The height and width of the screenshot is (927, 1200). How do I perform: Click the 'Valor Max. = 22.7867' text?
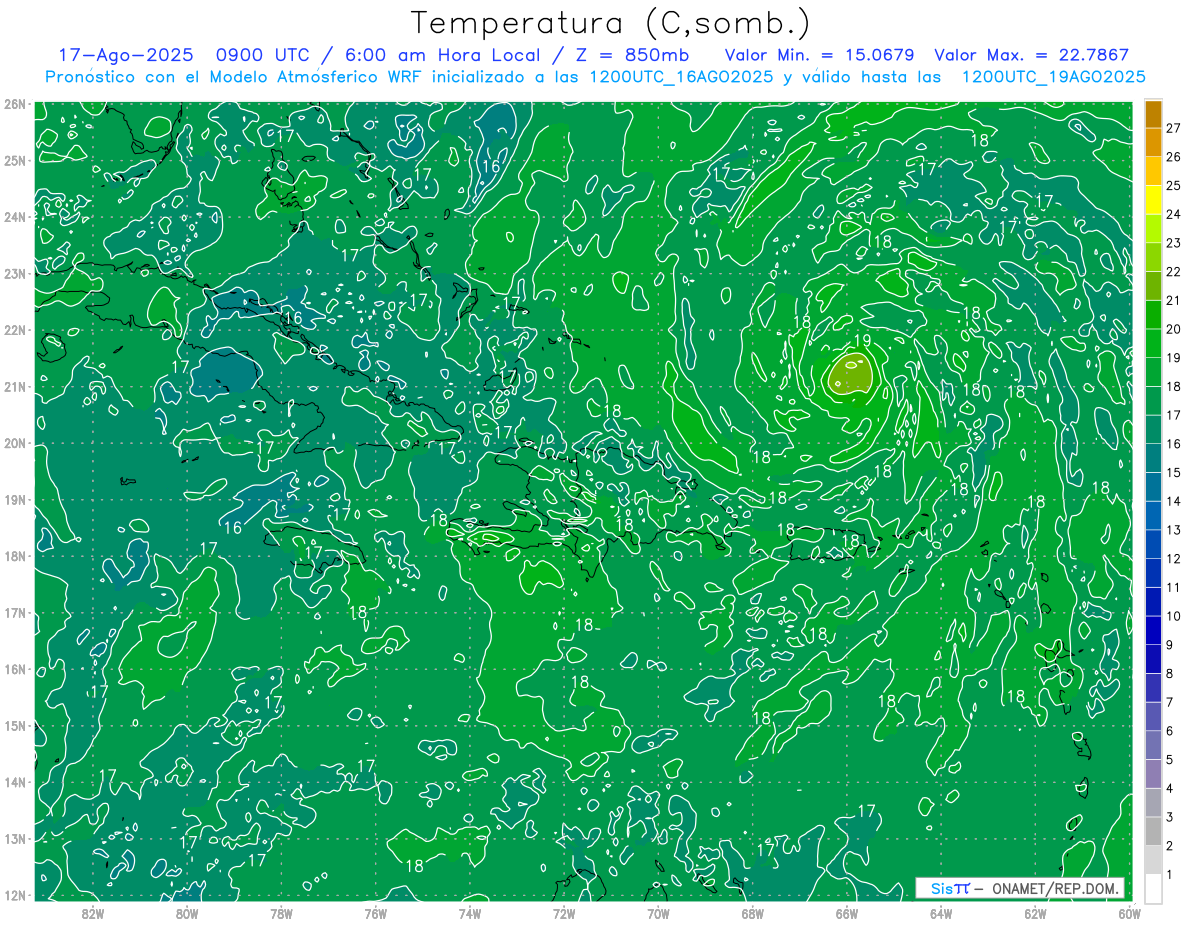pos(1031,55)
